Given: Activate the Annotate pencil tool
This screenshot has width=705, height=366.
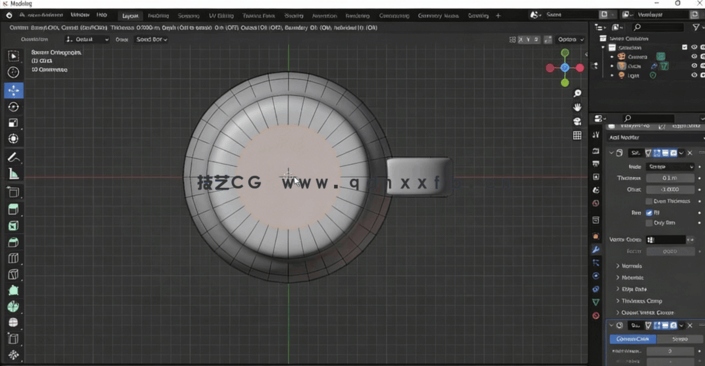Looking at the screenshot, I should pyautogui.click(x=13, y=157).
